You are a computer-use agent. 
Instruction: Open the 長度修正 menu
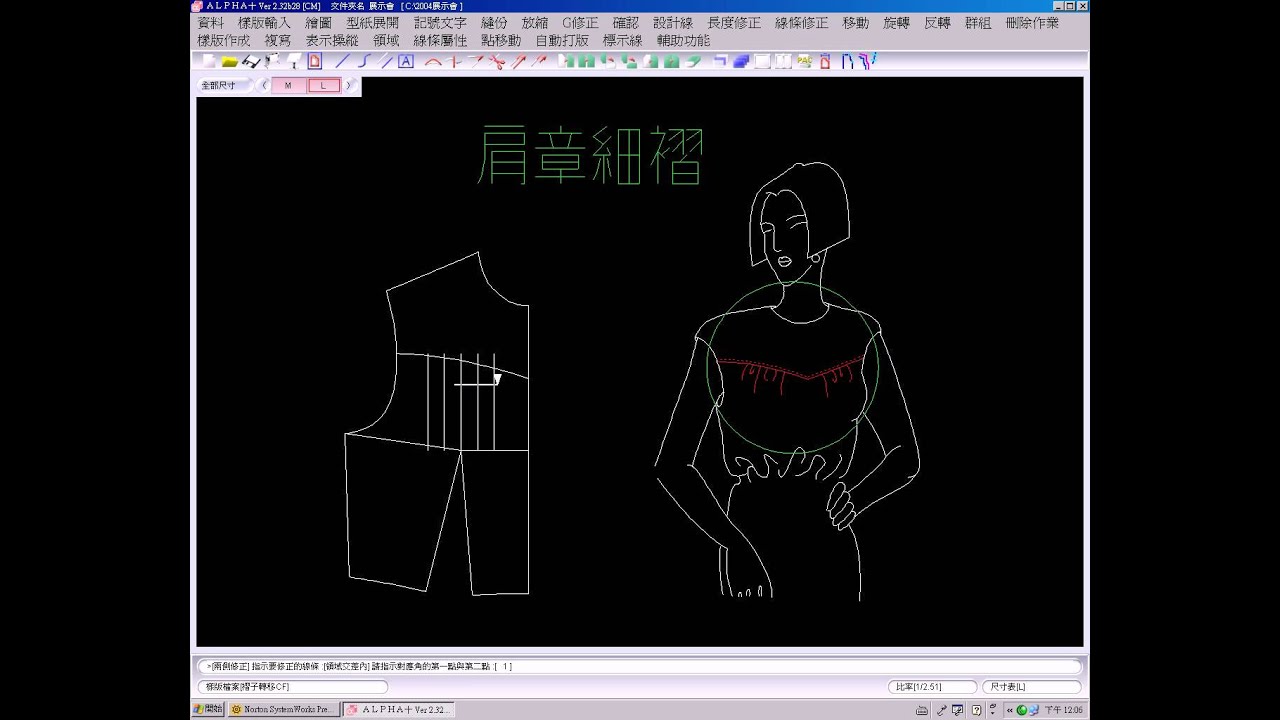tap(734, 22)
